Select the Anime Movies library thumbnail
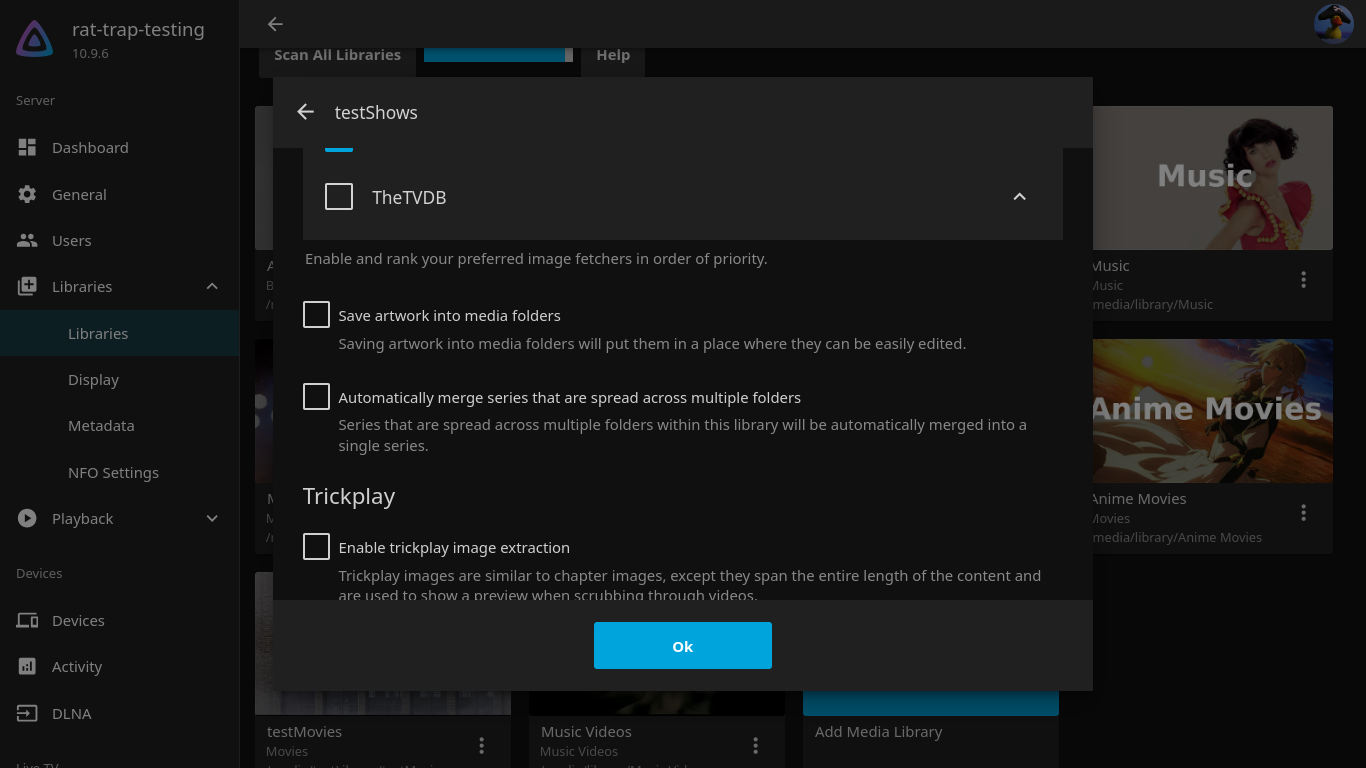Screen dimensions: 1366x768 [1212, 411]
